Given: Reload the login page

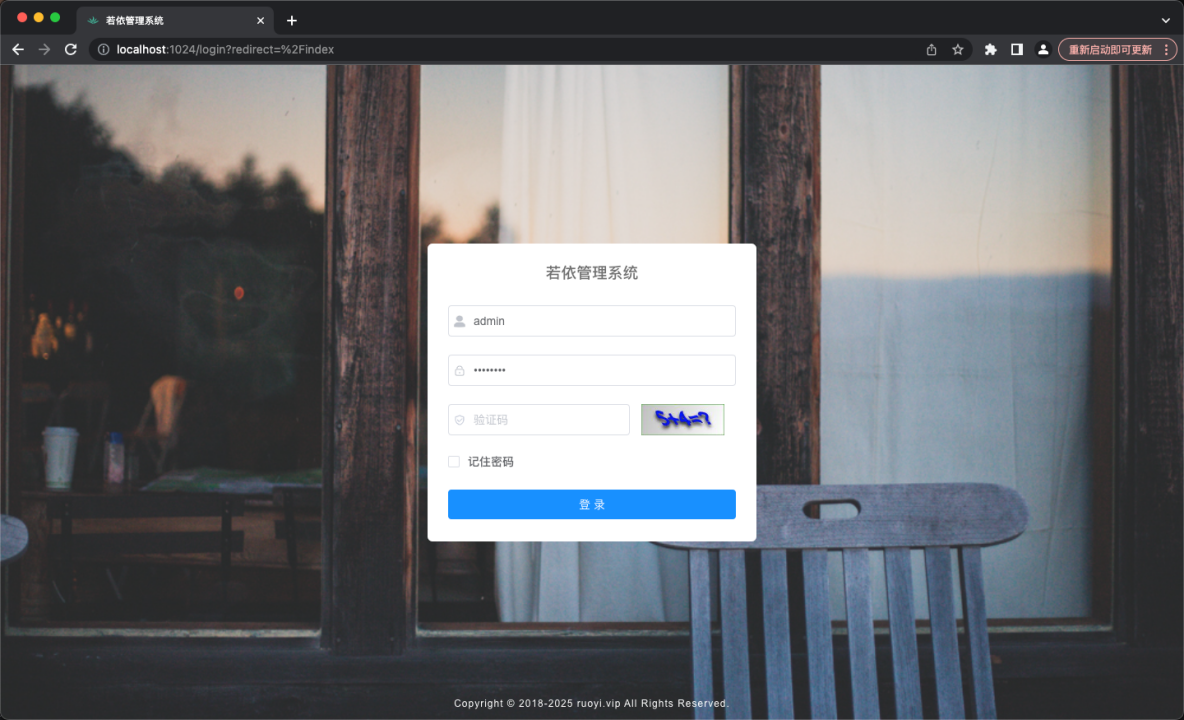Looking at the screenshot, I should point(71,49).
